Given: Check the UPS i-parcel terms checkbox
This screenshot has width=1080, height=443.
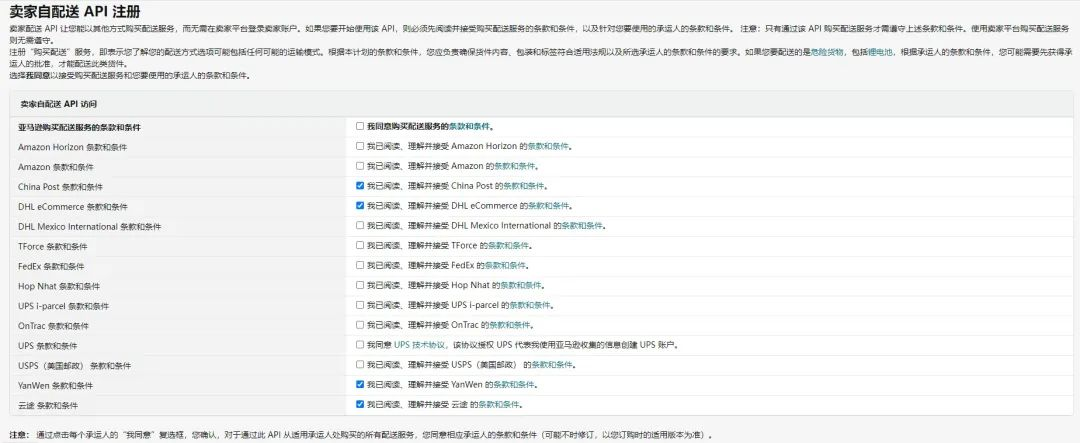Looking at the screenshot, I should click(360, 305).
